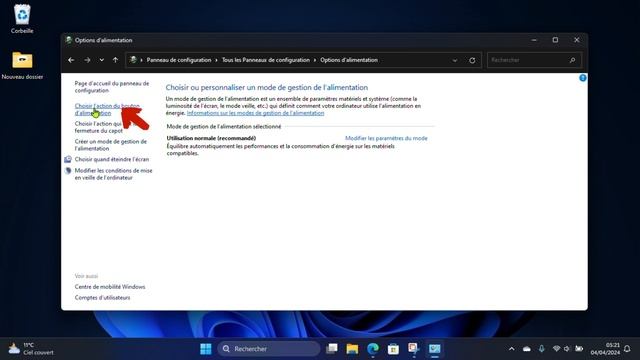
Task: Click the taskbar Rechercher search box
Action: point(269,349)
